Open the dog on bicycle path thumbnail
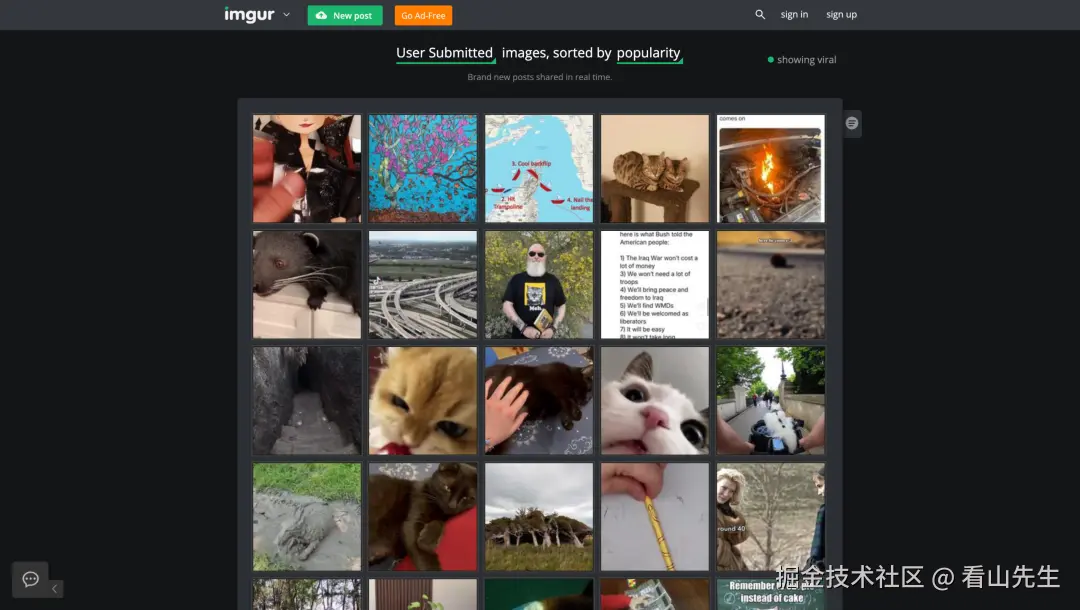This screenshot has height=610, width=1080. [771, 401]
